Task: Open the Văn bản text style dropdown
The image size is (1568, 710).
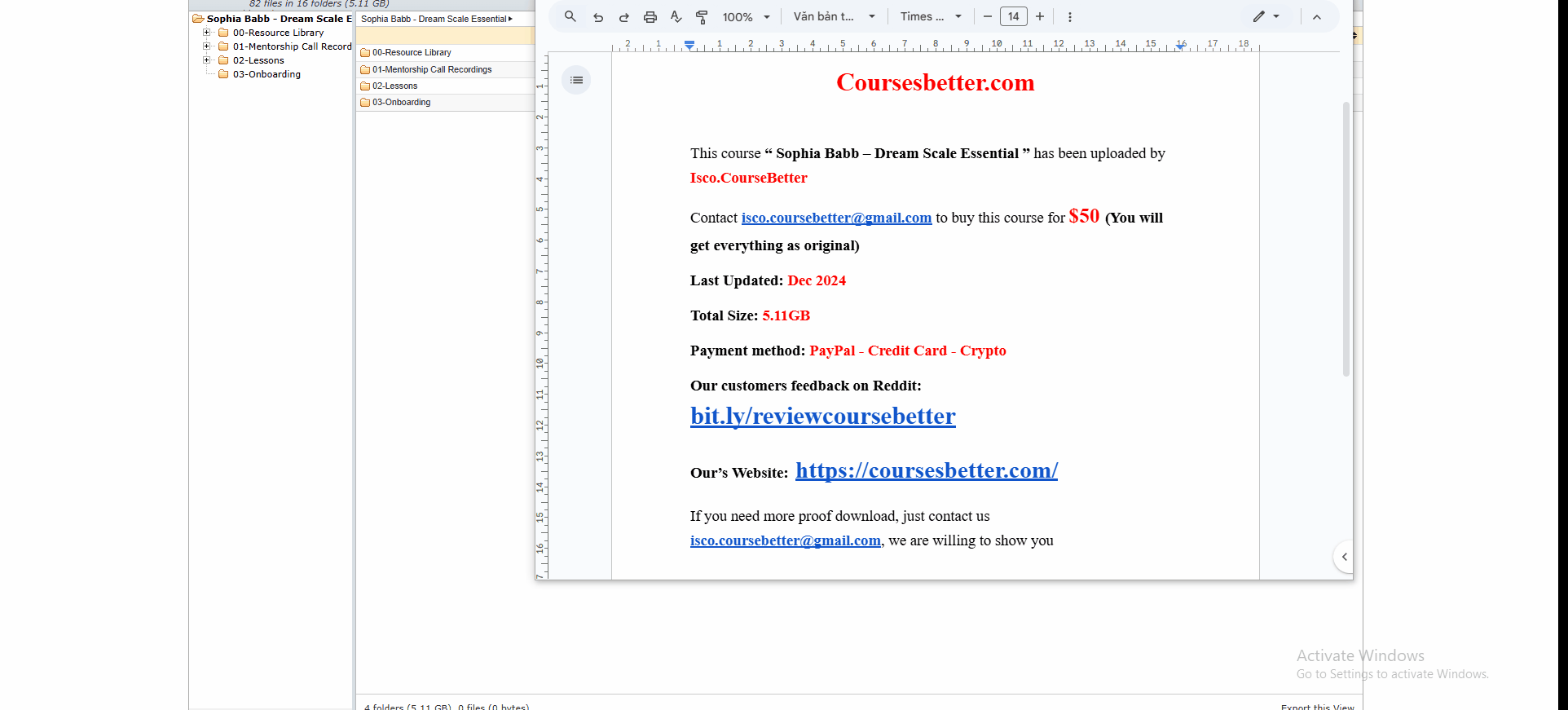Action: 834,17
